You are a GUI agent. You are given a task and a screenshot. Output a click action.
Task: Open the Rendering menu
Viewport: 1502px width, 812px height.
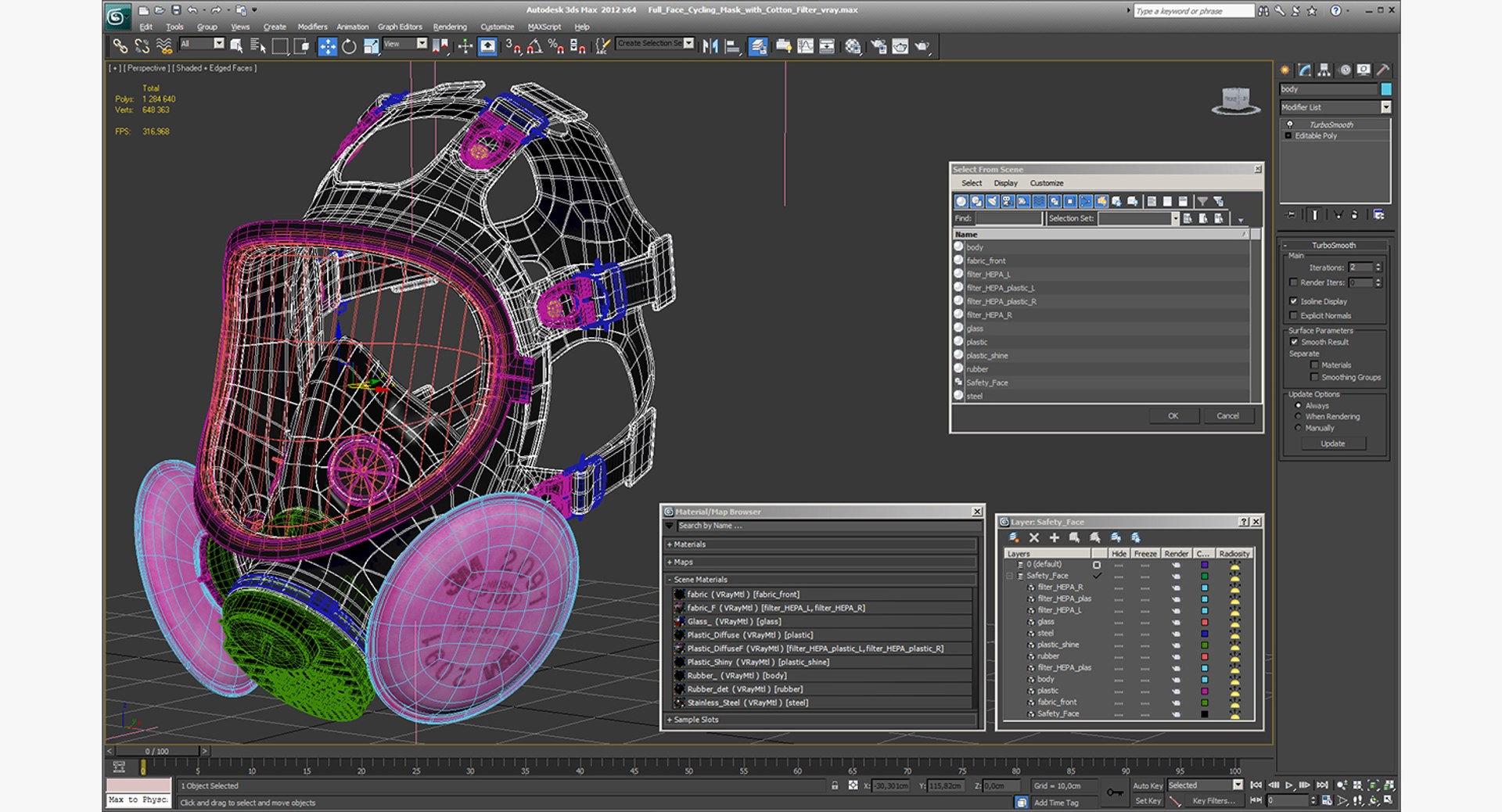449,27
